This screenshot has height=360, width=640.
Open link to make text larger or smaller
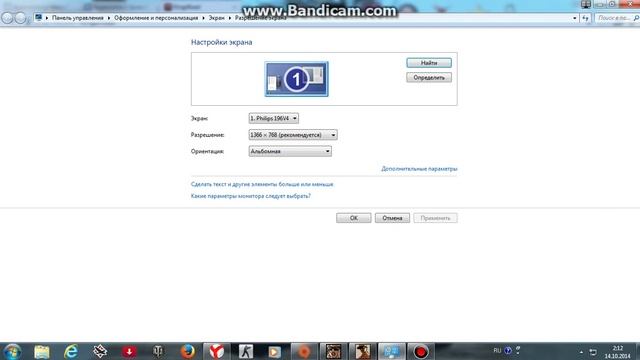[262, 184]
